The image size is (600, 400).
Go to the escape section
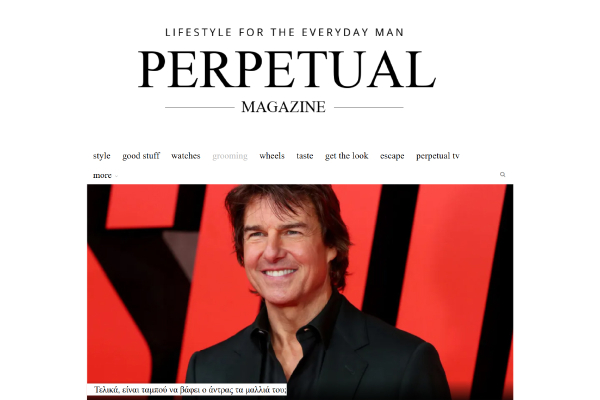(x=392, y=156)
